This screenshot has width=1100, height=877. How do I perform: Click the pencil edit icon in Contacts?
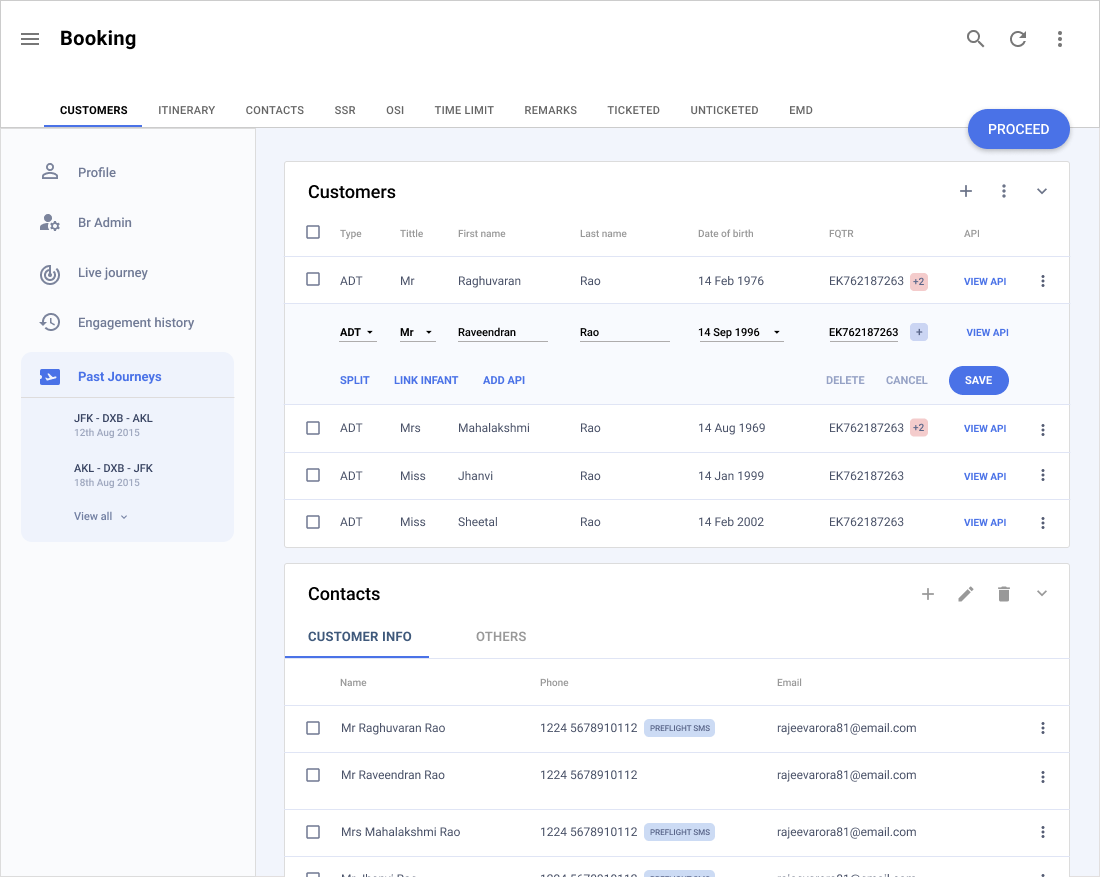point(966,594)
